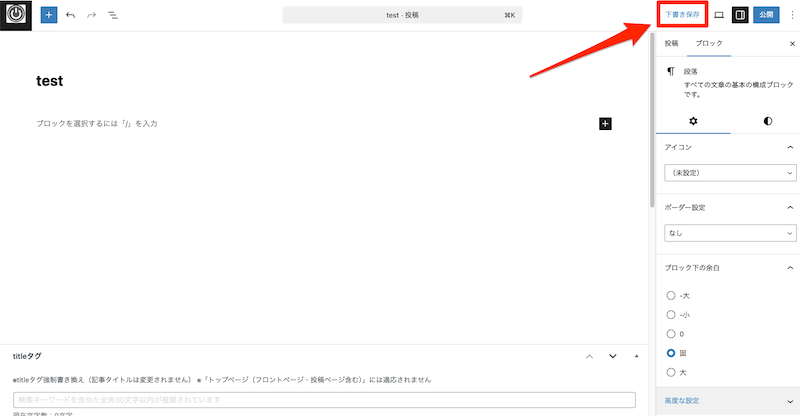Switch to the 投稿 tab

coord(671,43)
